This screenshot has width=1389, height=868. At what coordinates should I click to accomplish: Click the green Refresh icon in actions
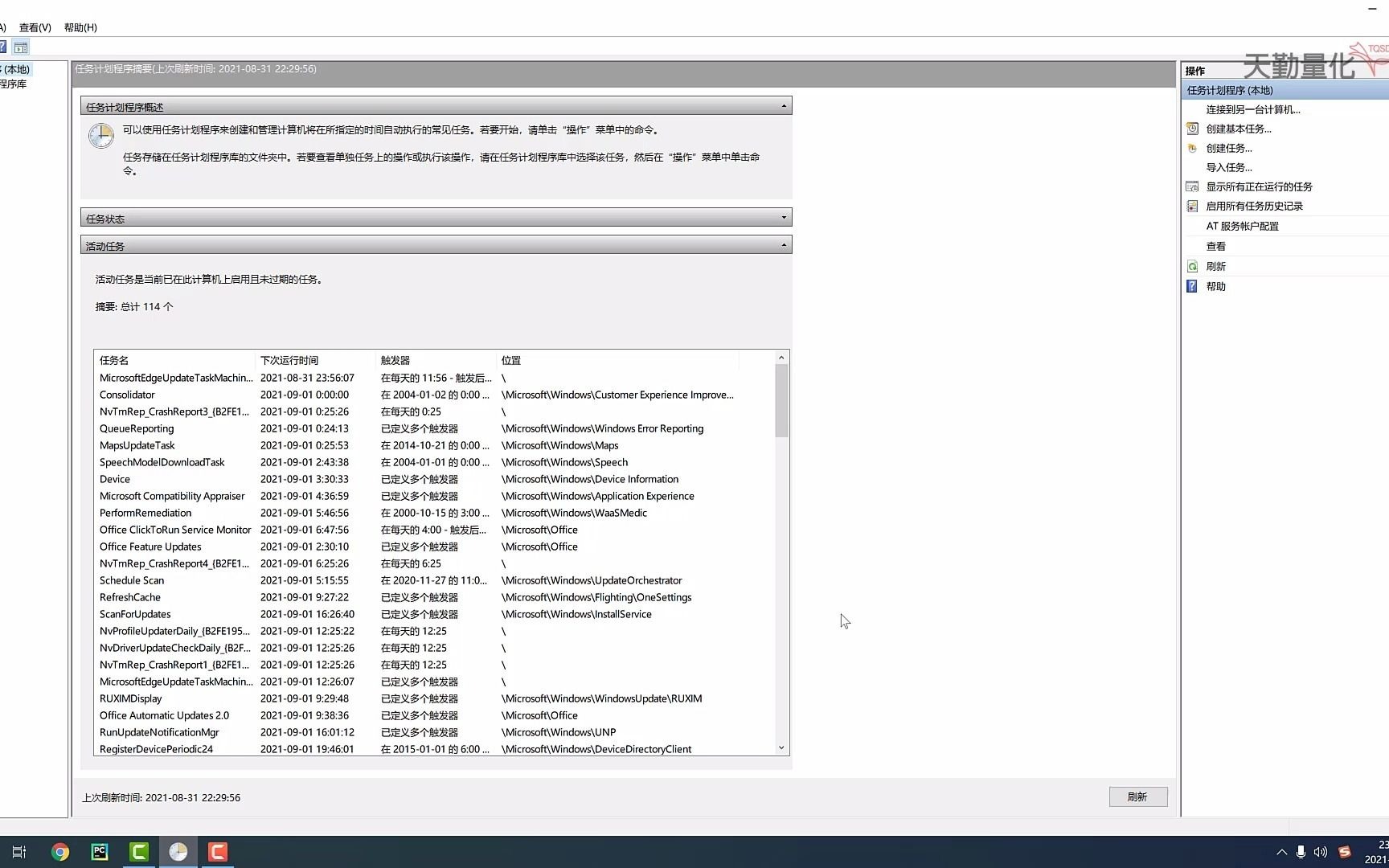(x=1192, y=266)
